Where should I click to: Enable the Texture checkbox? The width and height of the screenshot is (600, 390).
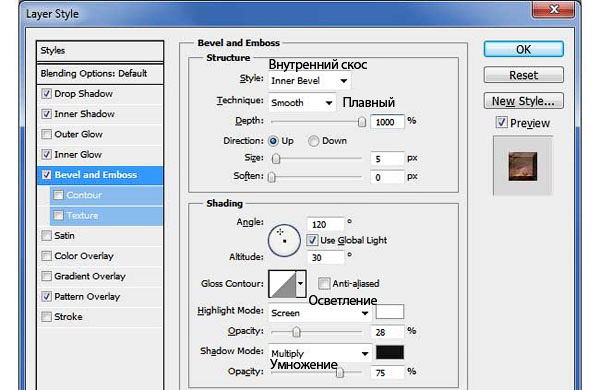tap(58, 215)
